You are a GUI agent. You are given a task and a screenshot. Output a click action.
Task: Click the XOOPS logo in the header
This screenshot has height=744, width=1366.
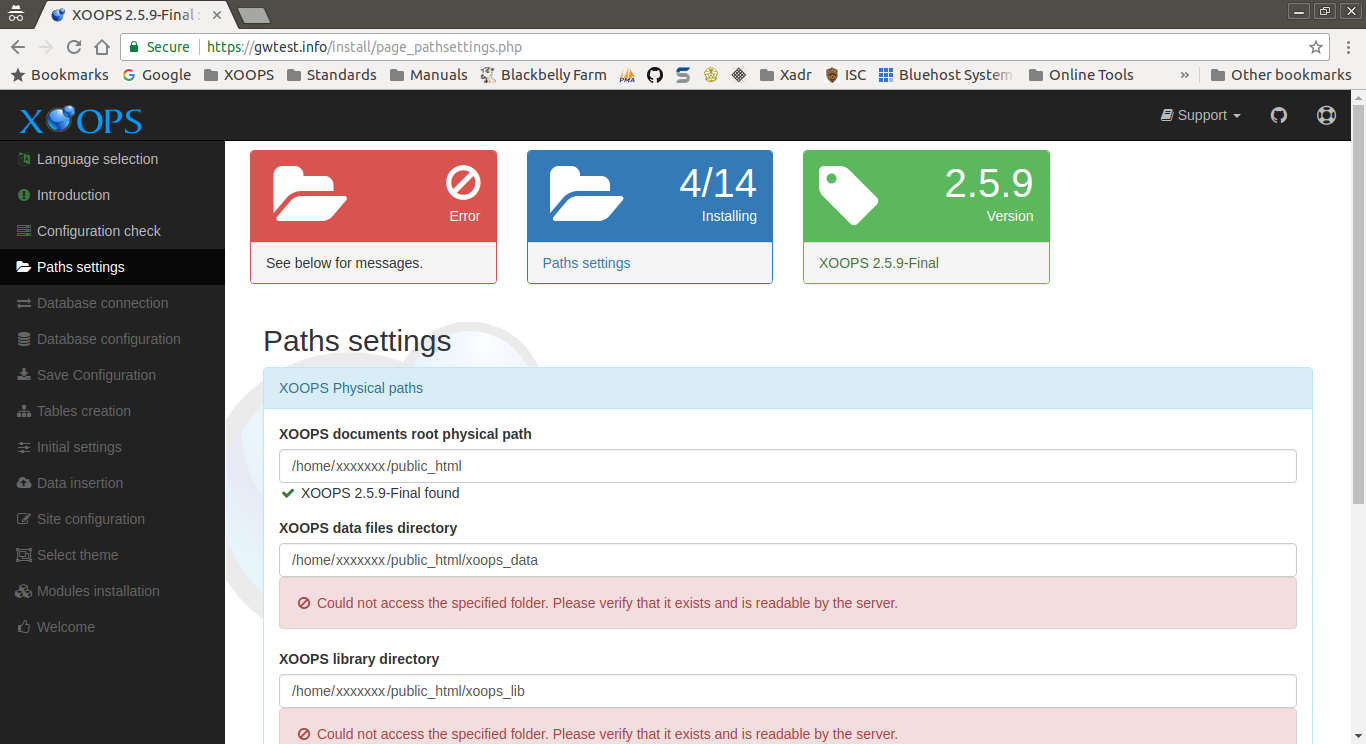[x=79, y=119]
